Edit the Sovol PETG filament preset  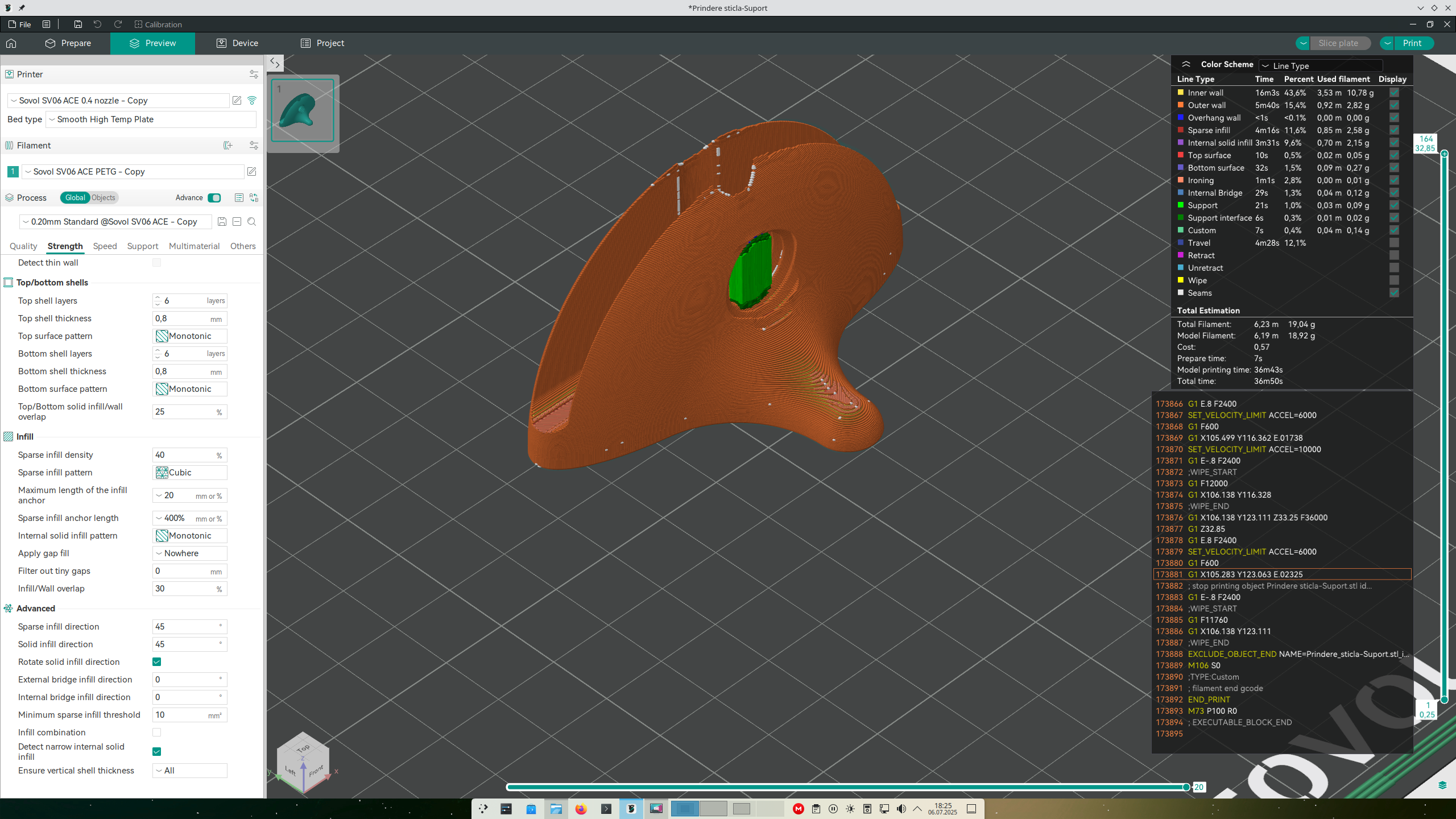pyautogui.click(x=252, y=172)
